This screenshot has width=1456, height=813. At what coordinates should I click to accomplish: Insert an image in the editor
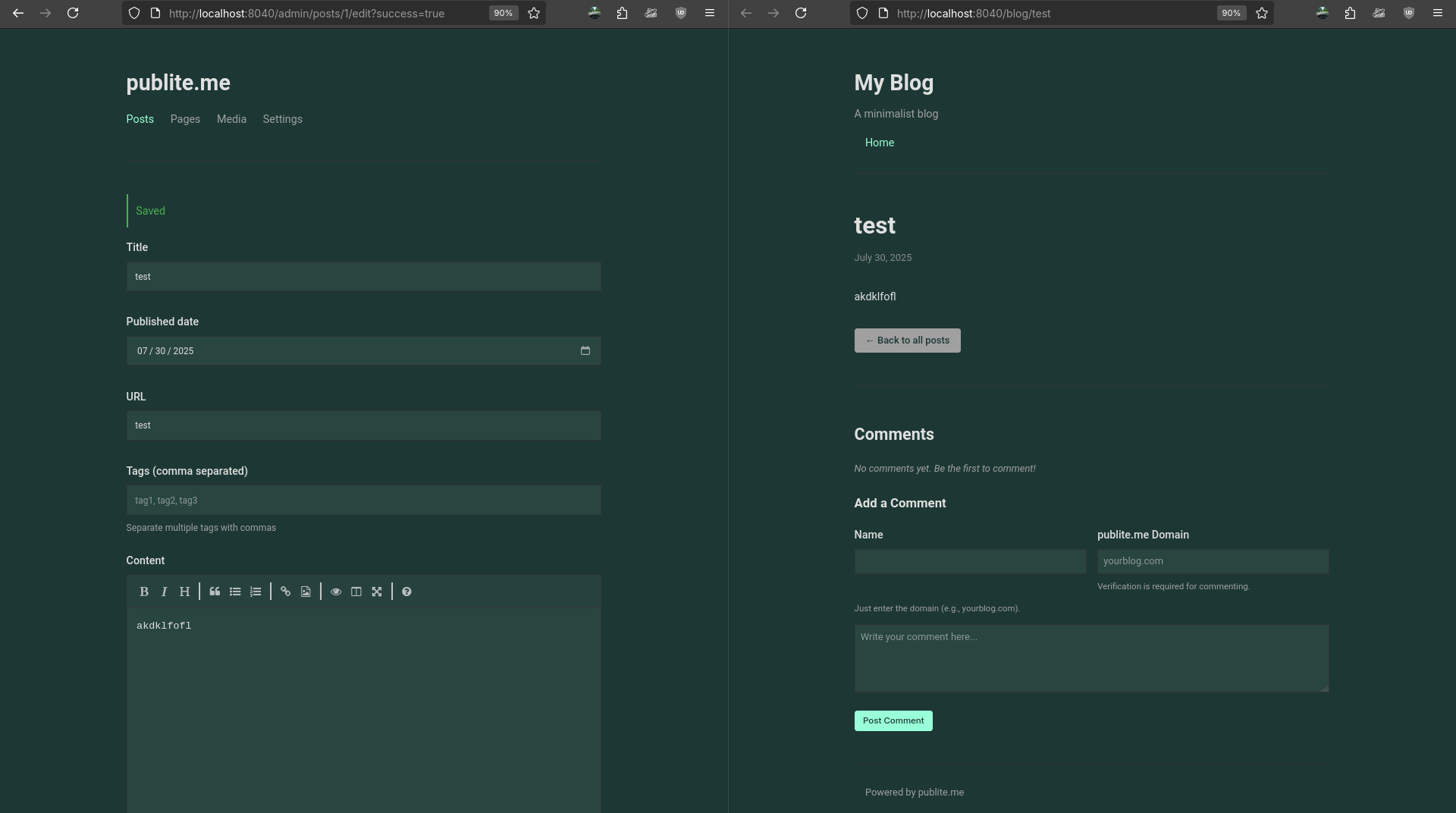[x=306, y=592]
